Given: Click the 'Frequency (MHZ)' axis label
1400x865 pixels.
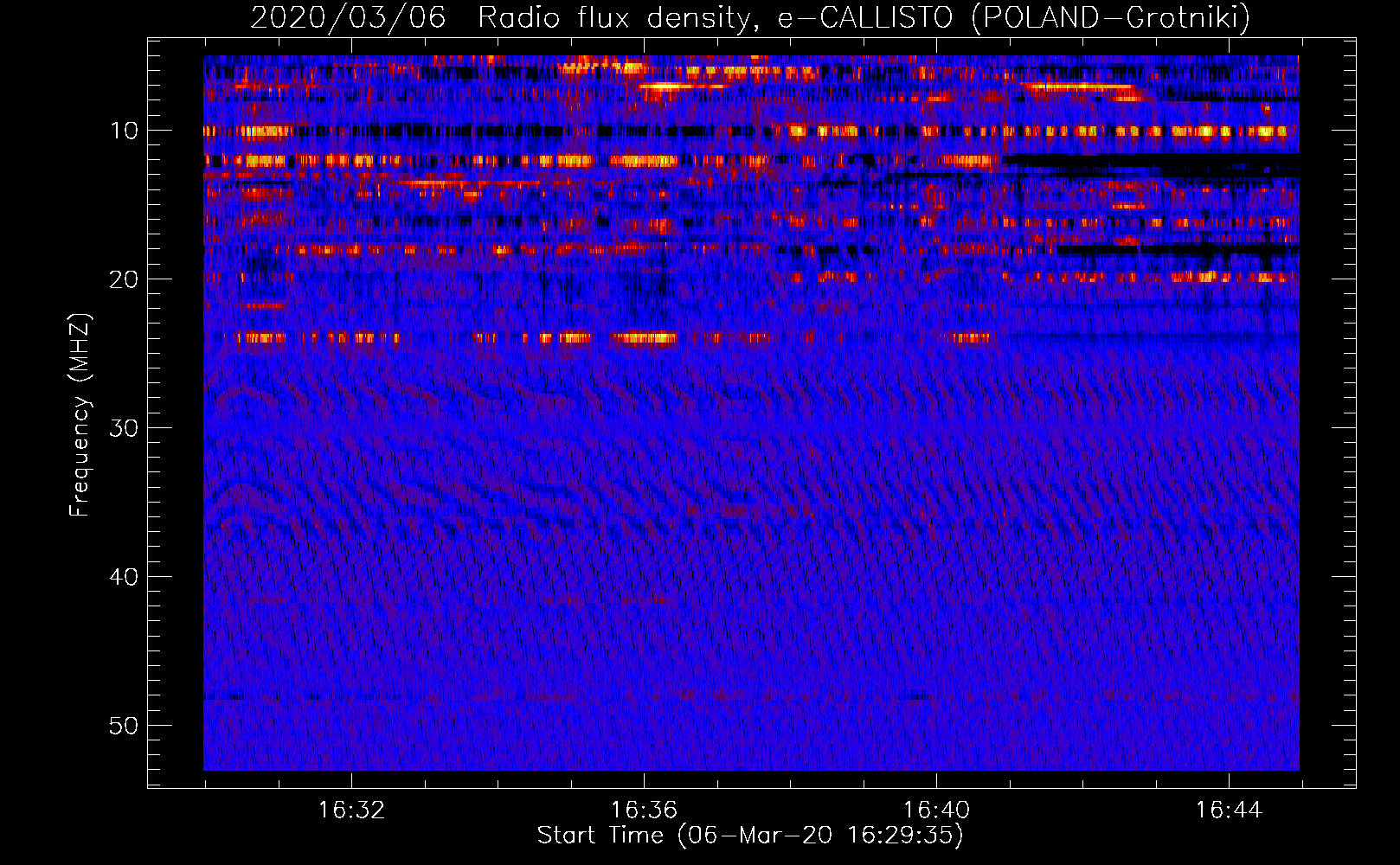Looking at the screenshot, I should tap(80, 415).
